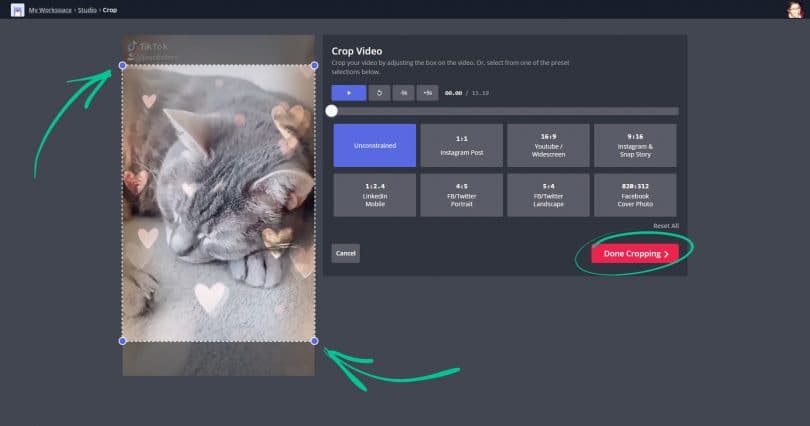Click the bottom-left crop corner handle
Image resolution: width=810 pixels, height=426 pixels.
(x=123, y=341)
